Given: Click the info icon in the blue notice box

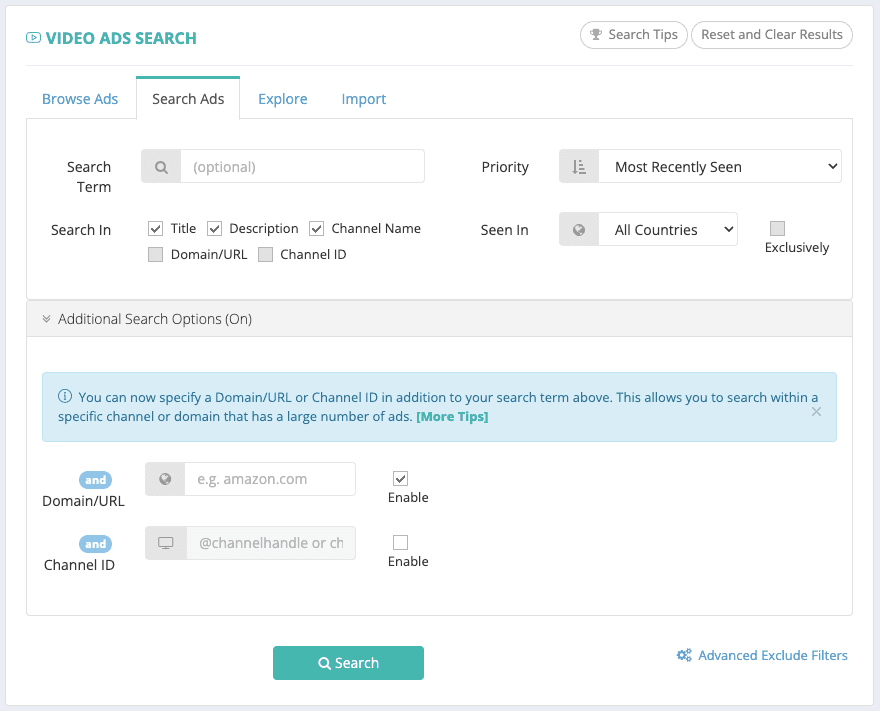Looking at the screenshot, I should [x=68, y=397].
